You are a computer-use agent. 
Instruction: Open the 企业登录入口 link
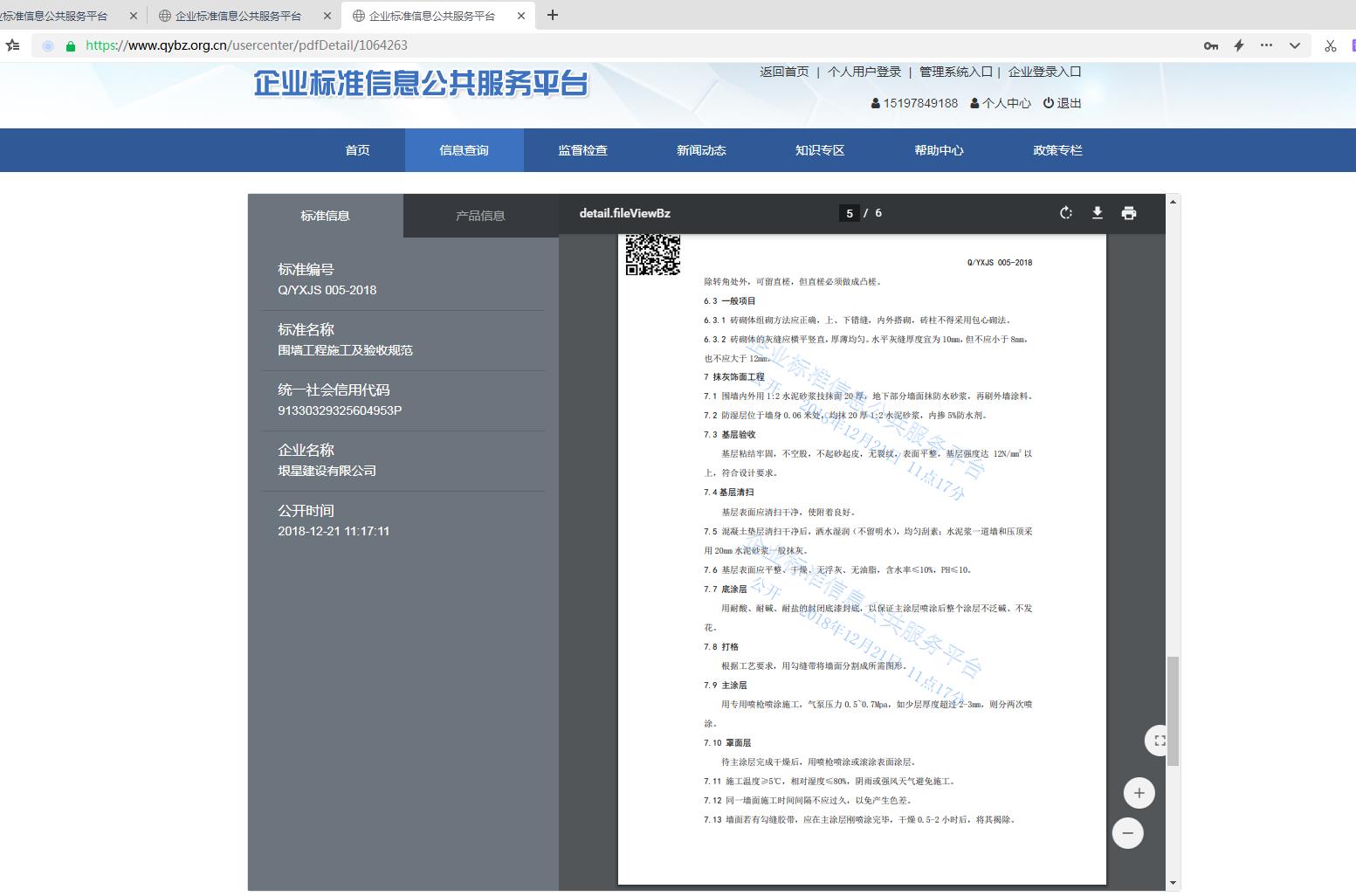click(x=1045, y=72)
